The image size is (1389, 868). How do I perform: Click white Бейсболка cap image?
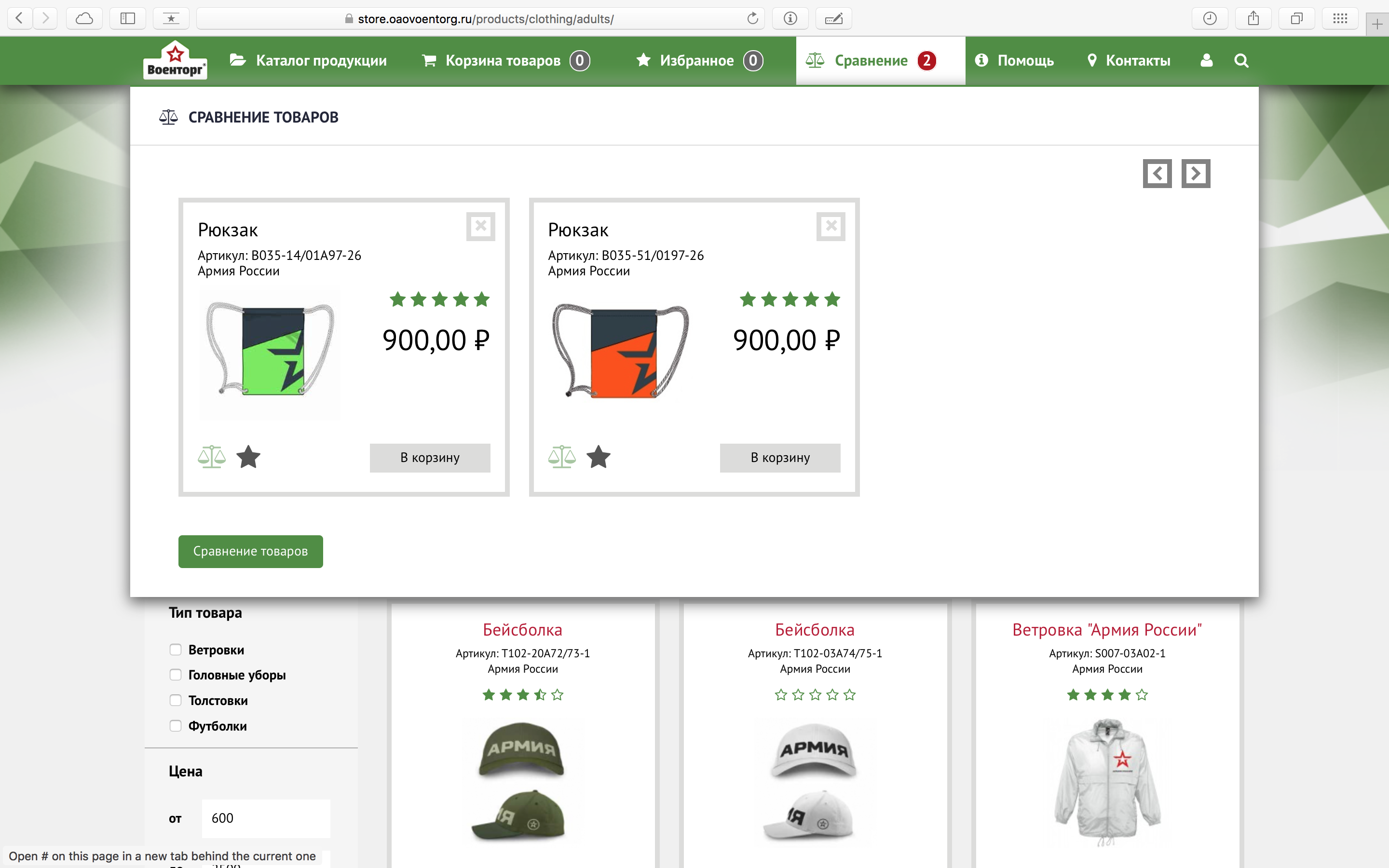[x=812, y=781]
